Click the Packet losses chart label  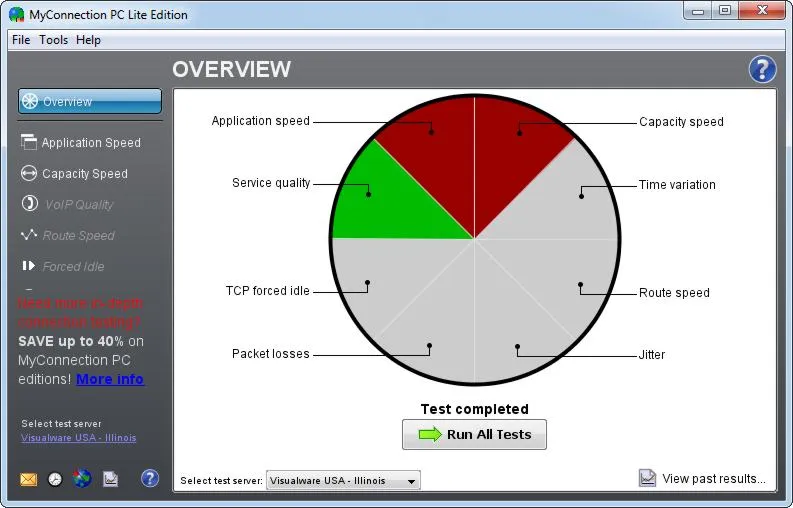[x=271, y=354]
